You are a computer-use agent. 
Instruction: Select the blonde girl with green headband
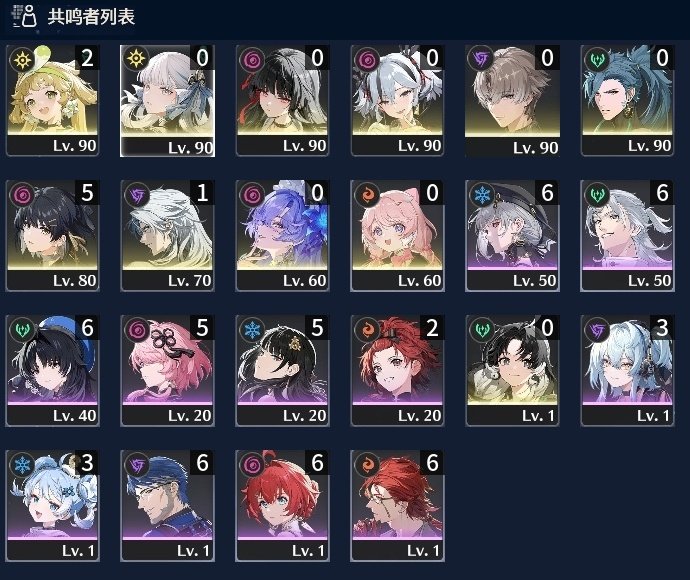pos(52,100)
